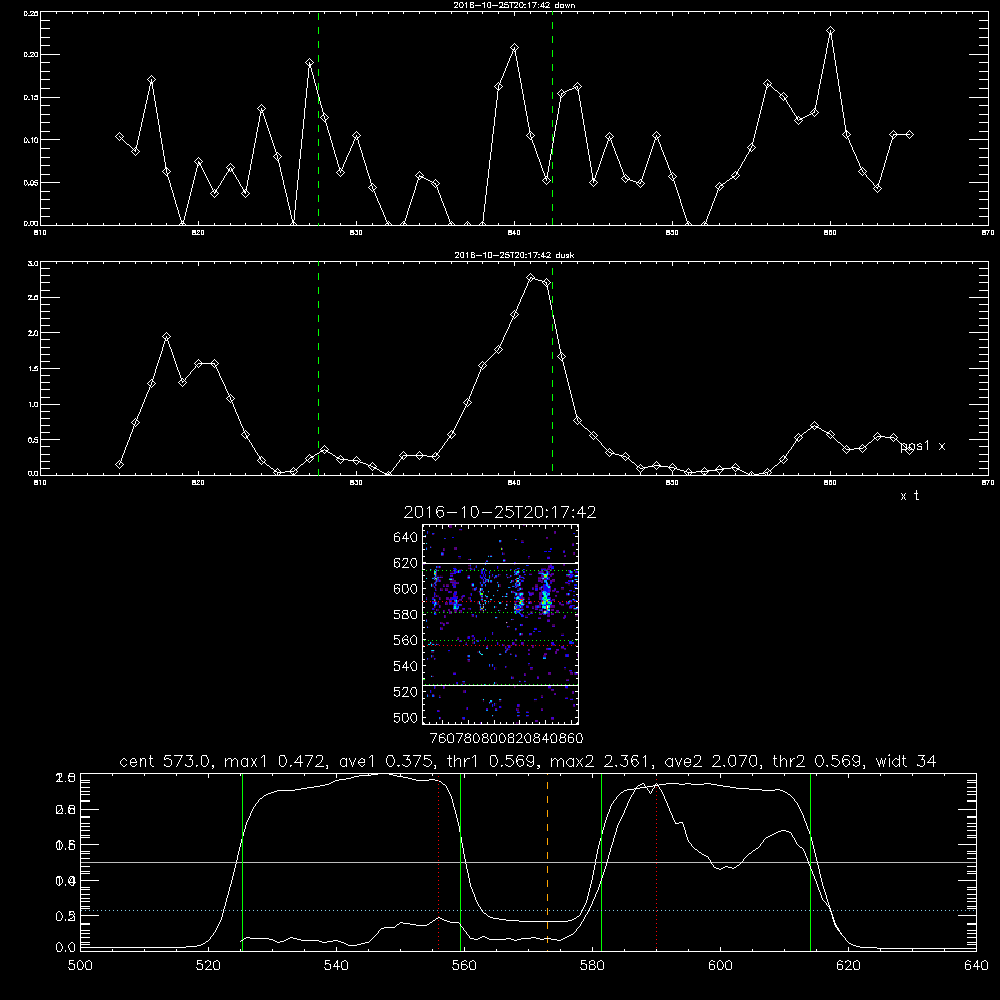Screen dimensions: 1000x1000
Task: Select the 'thr1 0.569' value
Action: [491, 761]
